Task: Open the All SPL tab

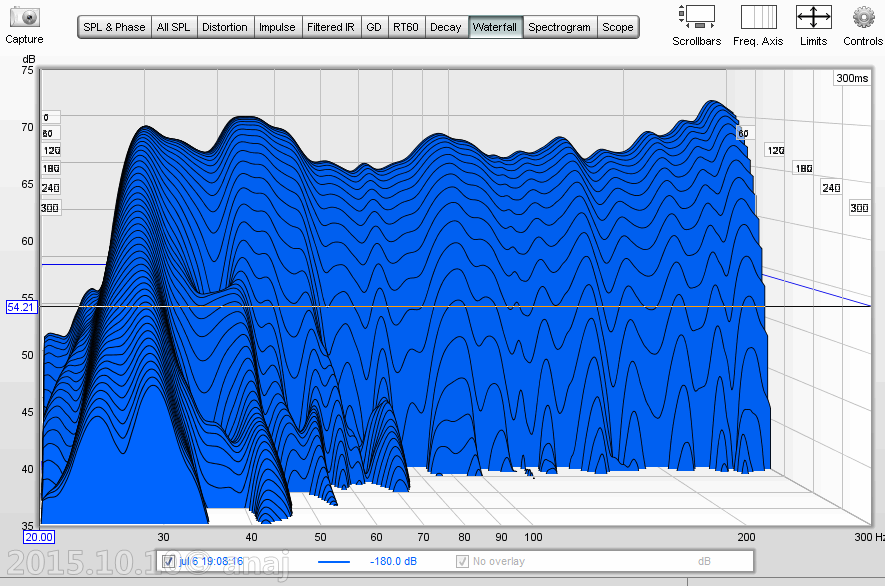Action: (174, 27)
